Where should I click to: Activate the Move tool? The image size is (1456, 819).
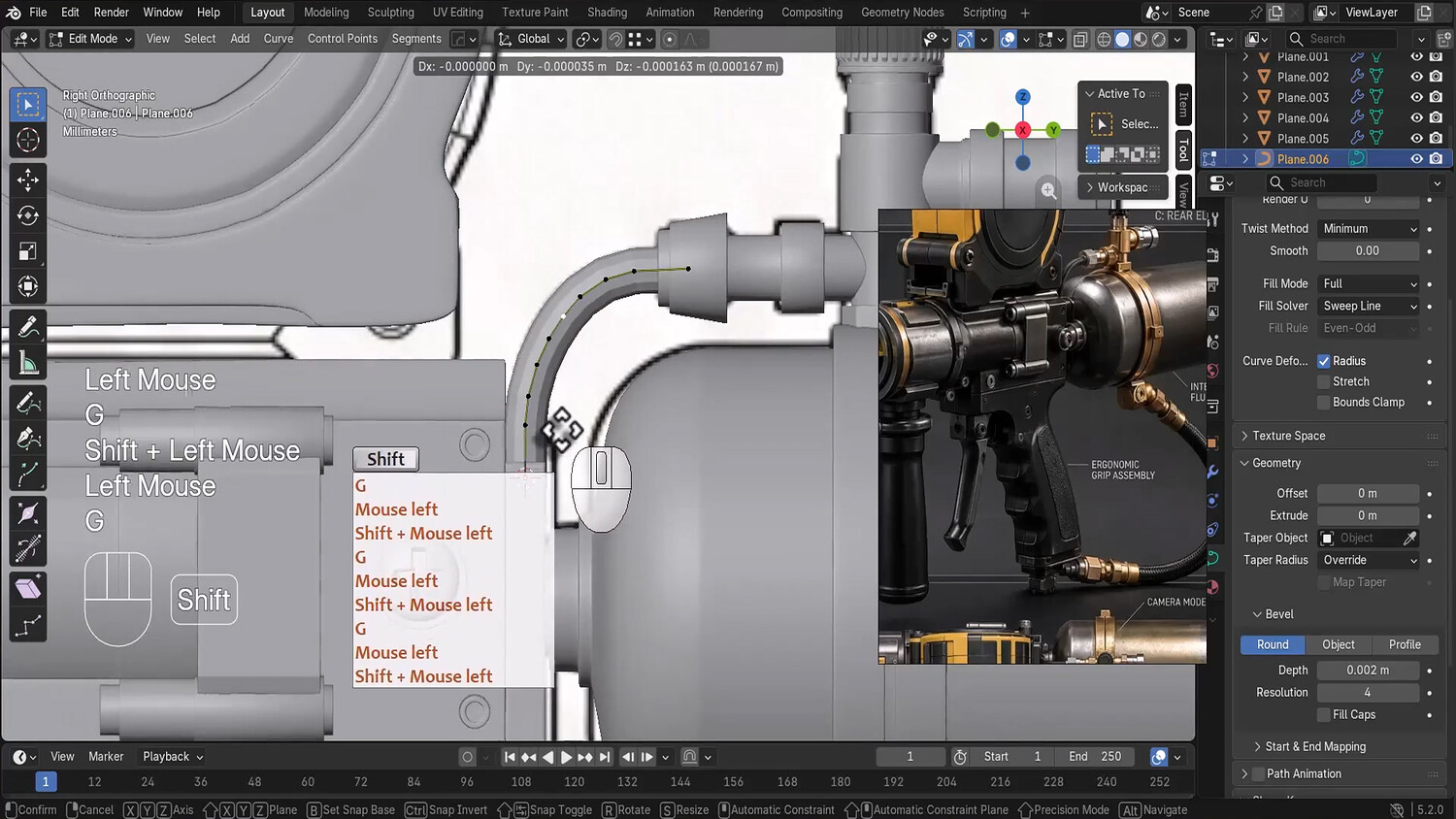click(x=28, y=180)
